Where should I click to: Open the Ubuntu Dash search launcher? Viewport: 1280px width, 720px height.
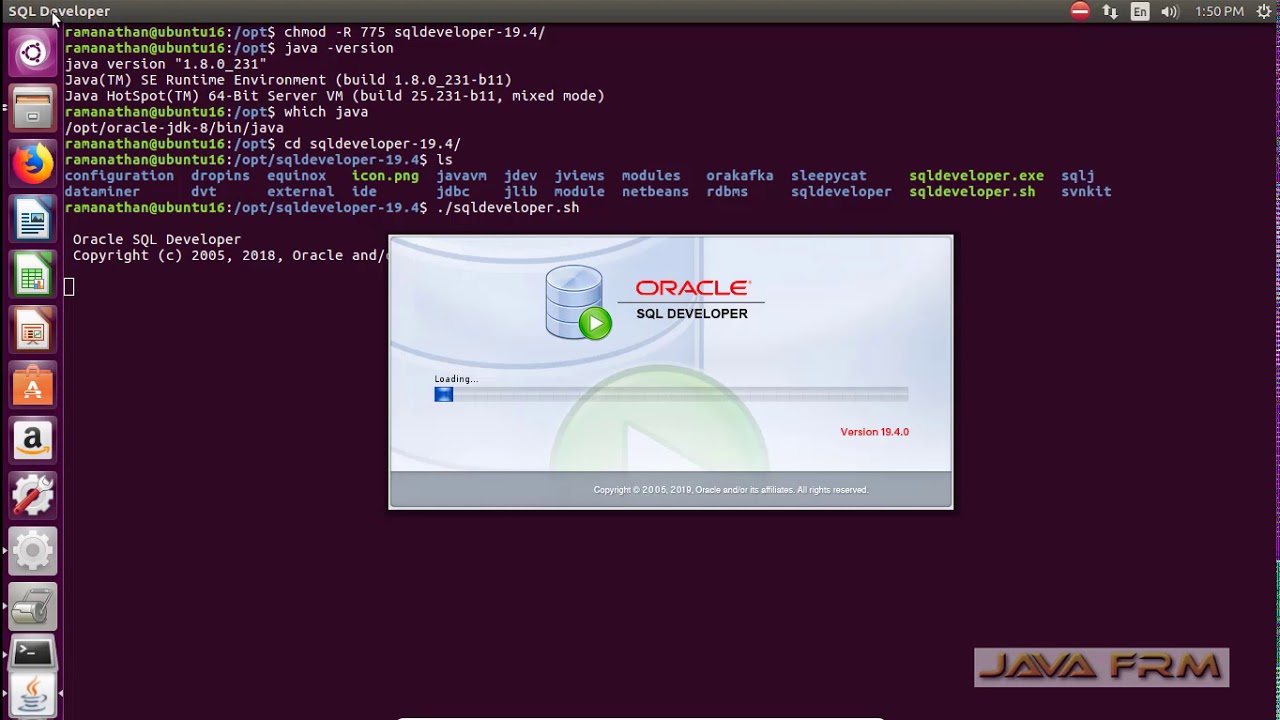coord(32,53)
